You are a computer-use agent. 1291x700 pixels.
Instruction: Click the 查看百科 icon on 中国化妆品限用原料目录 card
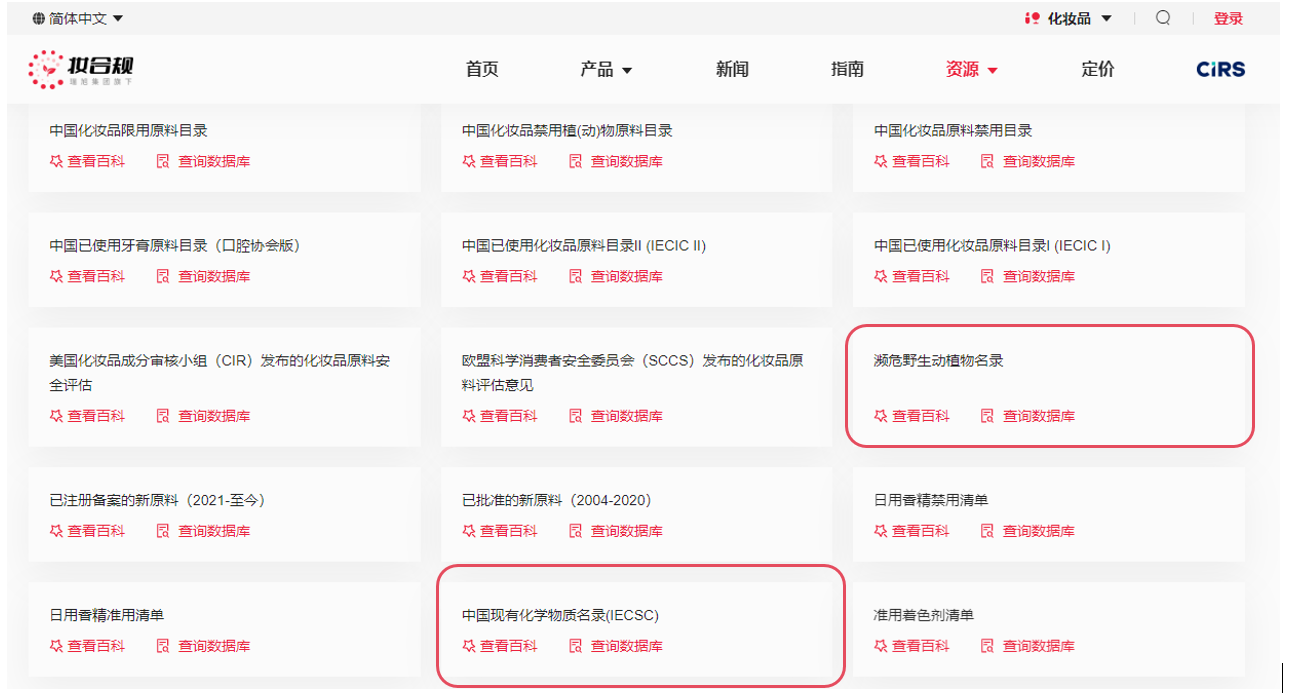click(x=55, y=161)
